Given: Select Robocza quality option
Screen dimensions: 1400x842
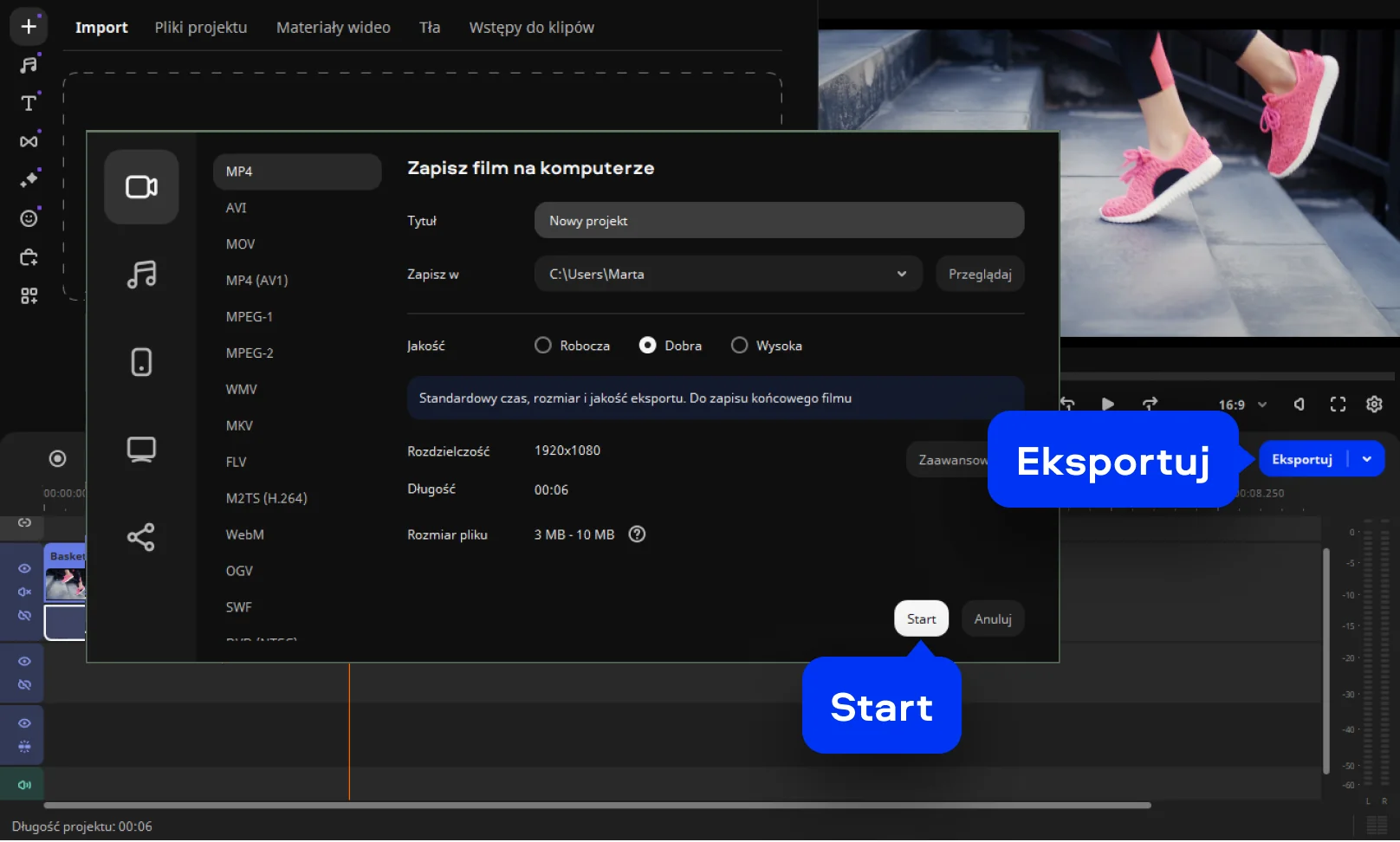Looking at the screenshot, I should click(543, 346).
